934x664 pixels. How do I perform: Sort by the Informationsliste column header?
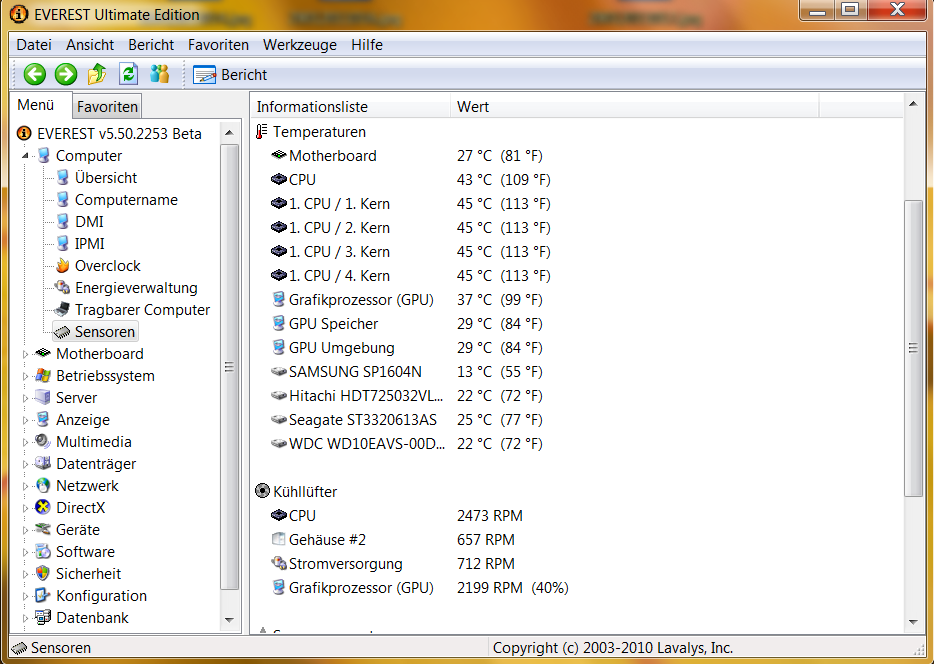tap(350, 107)
